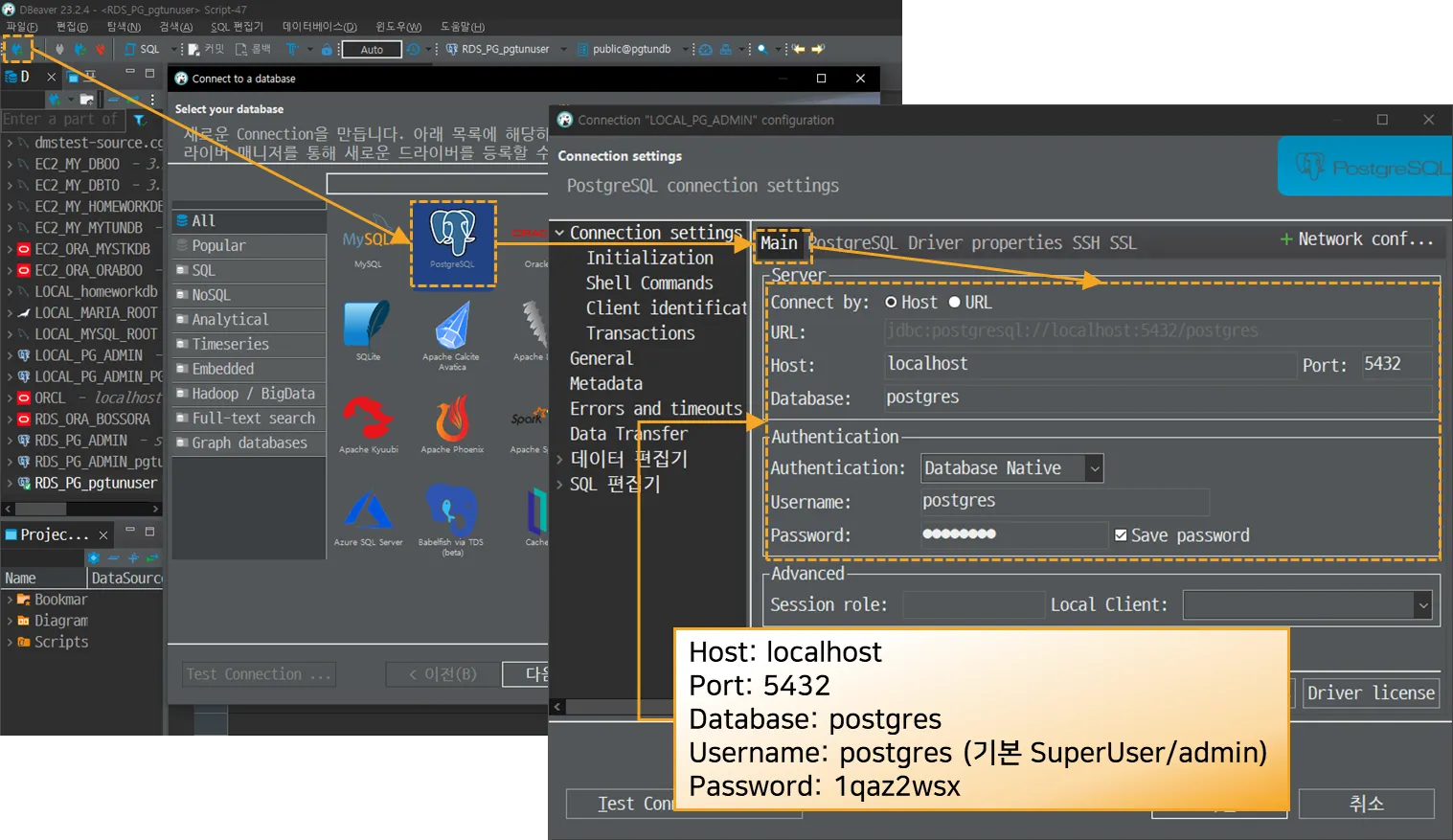
Task: Click the Driver license button
Action: point(1370,693)
